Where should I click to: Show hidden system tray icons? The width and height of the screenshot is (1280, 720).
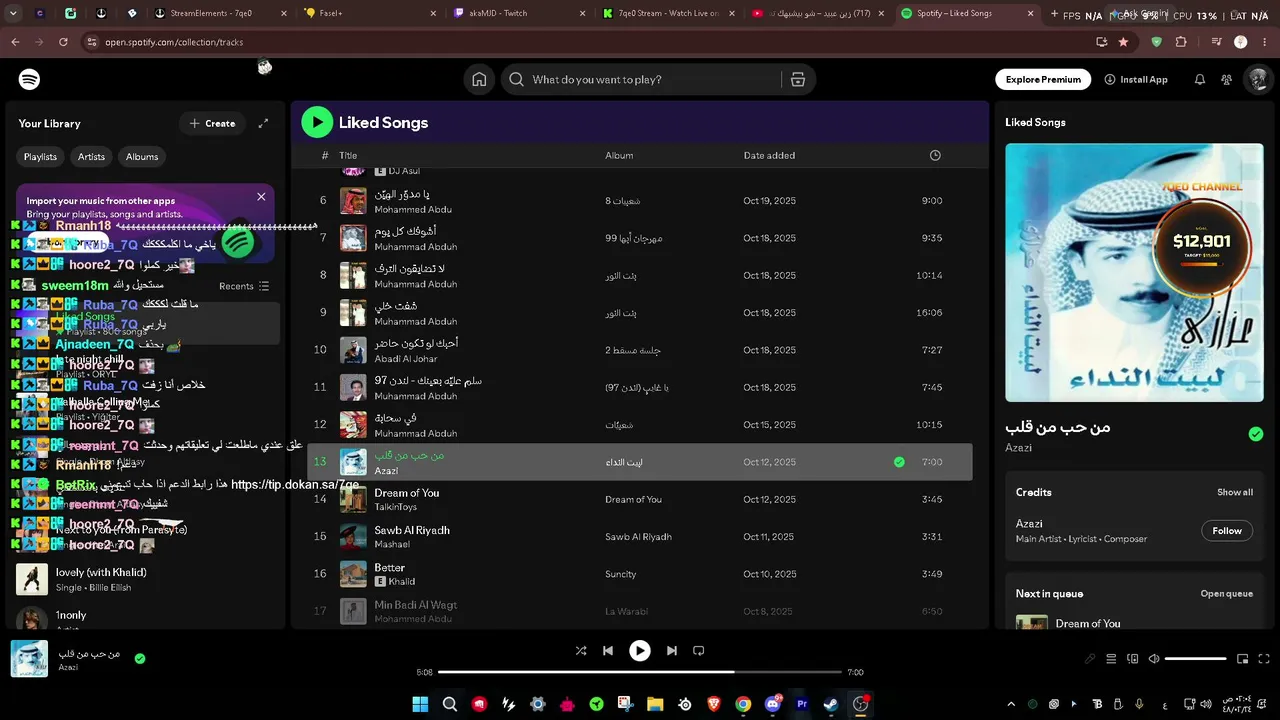(x=1011, y=704)
